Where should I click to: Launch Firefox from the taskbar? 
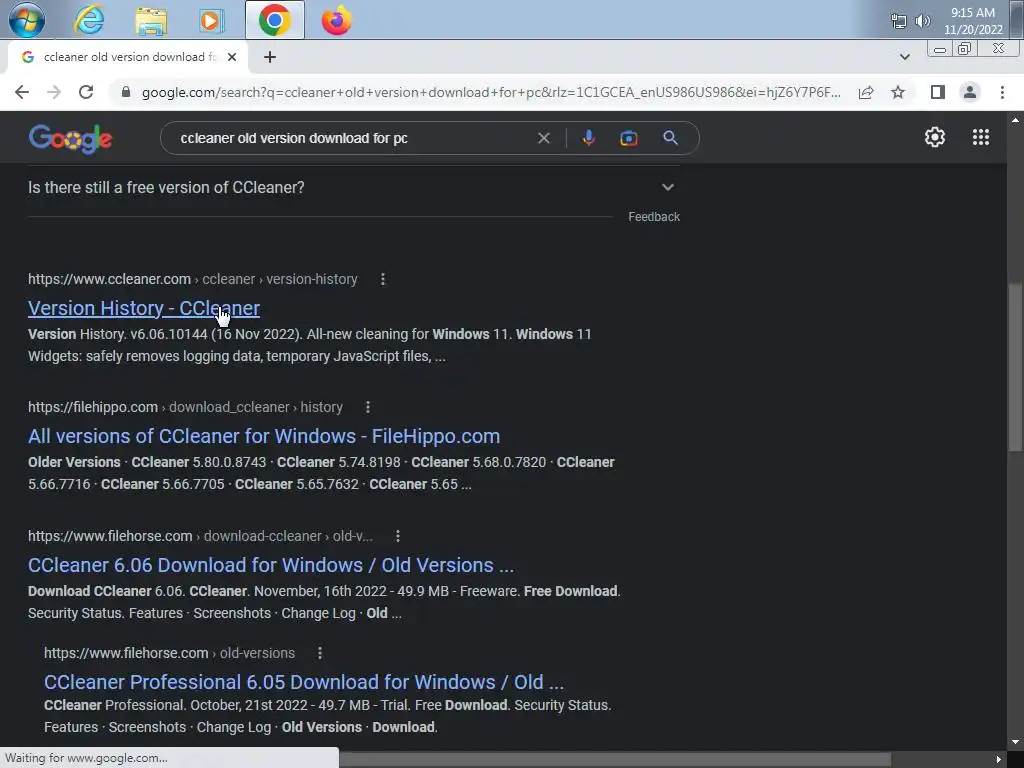336,20
